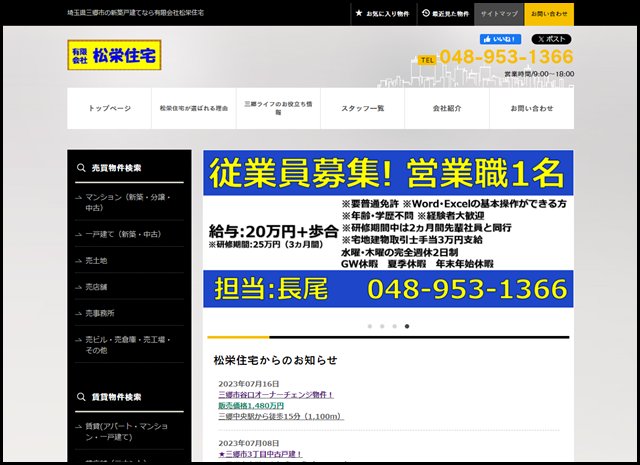
Task: Open マンション（新築・分譲・中古） sidebar category
Action: [x=128, y=203]
